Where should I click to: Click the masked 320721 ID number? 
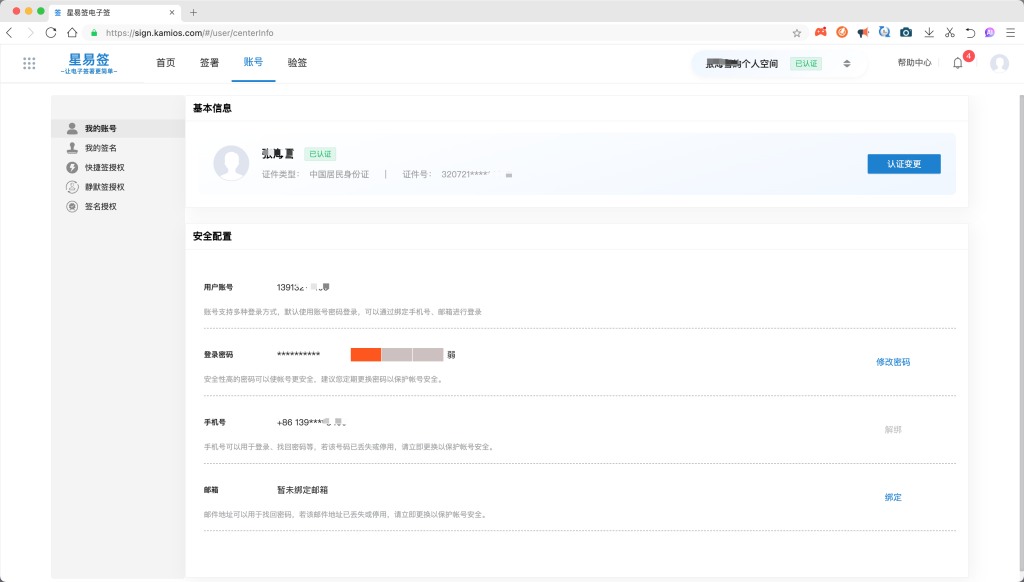coord(477,174)
